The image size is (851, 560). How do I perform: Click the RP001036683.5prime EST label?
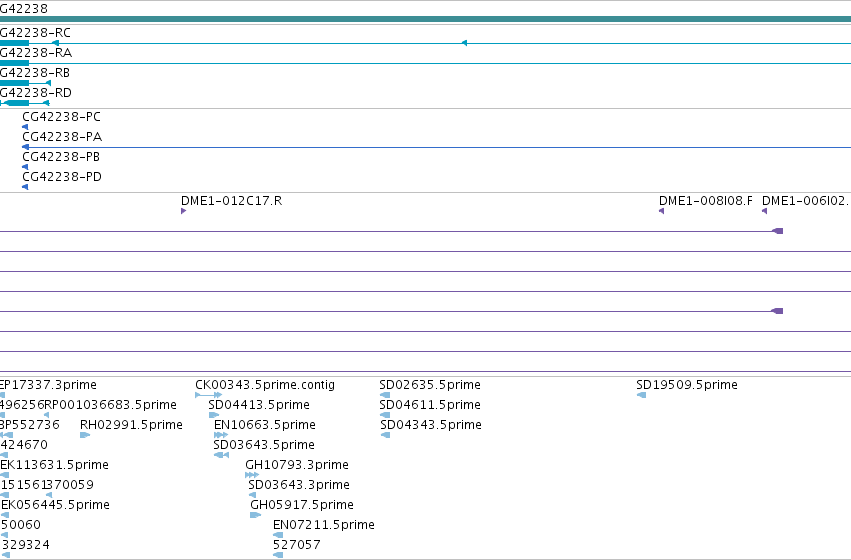[111, 405]
